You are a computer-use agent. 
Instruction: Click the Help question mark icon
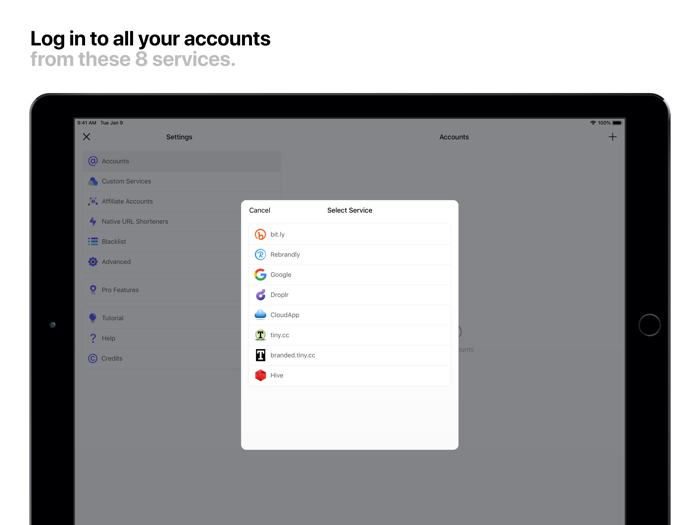point(93,338)
